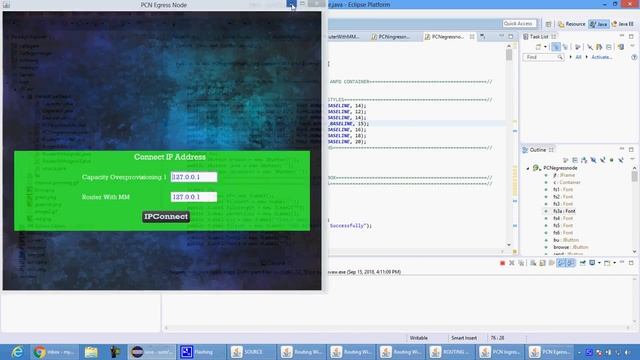The width and height of the screenshot is (640, 360).
Task: Terminate the running program in Console
Action: tap(502, 263)
